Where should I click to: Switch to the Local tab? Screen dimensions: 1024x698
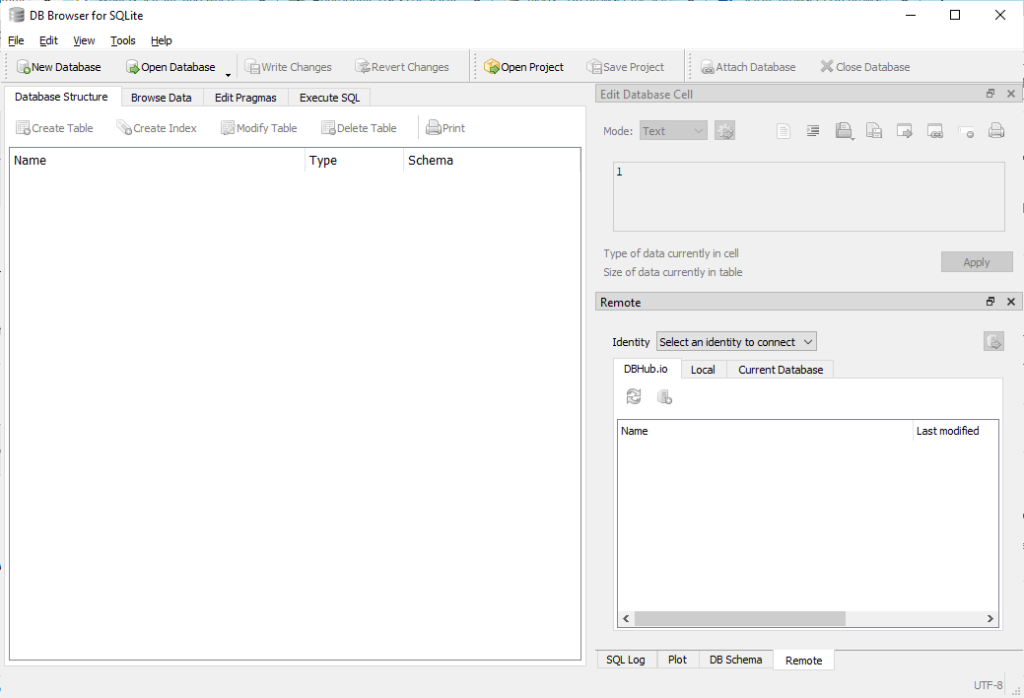[x=703, y=370]
